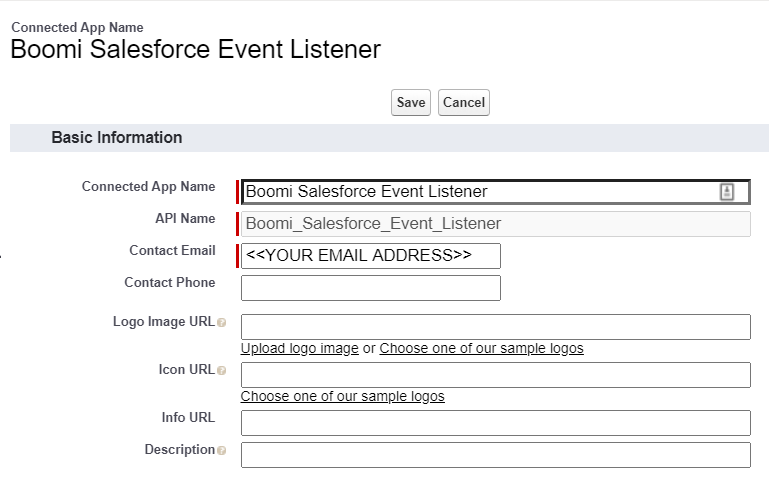The height and width of the screenshot is (480, 769).
Task: Click the Save button
Action: 410,103
